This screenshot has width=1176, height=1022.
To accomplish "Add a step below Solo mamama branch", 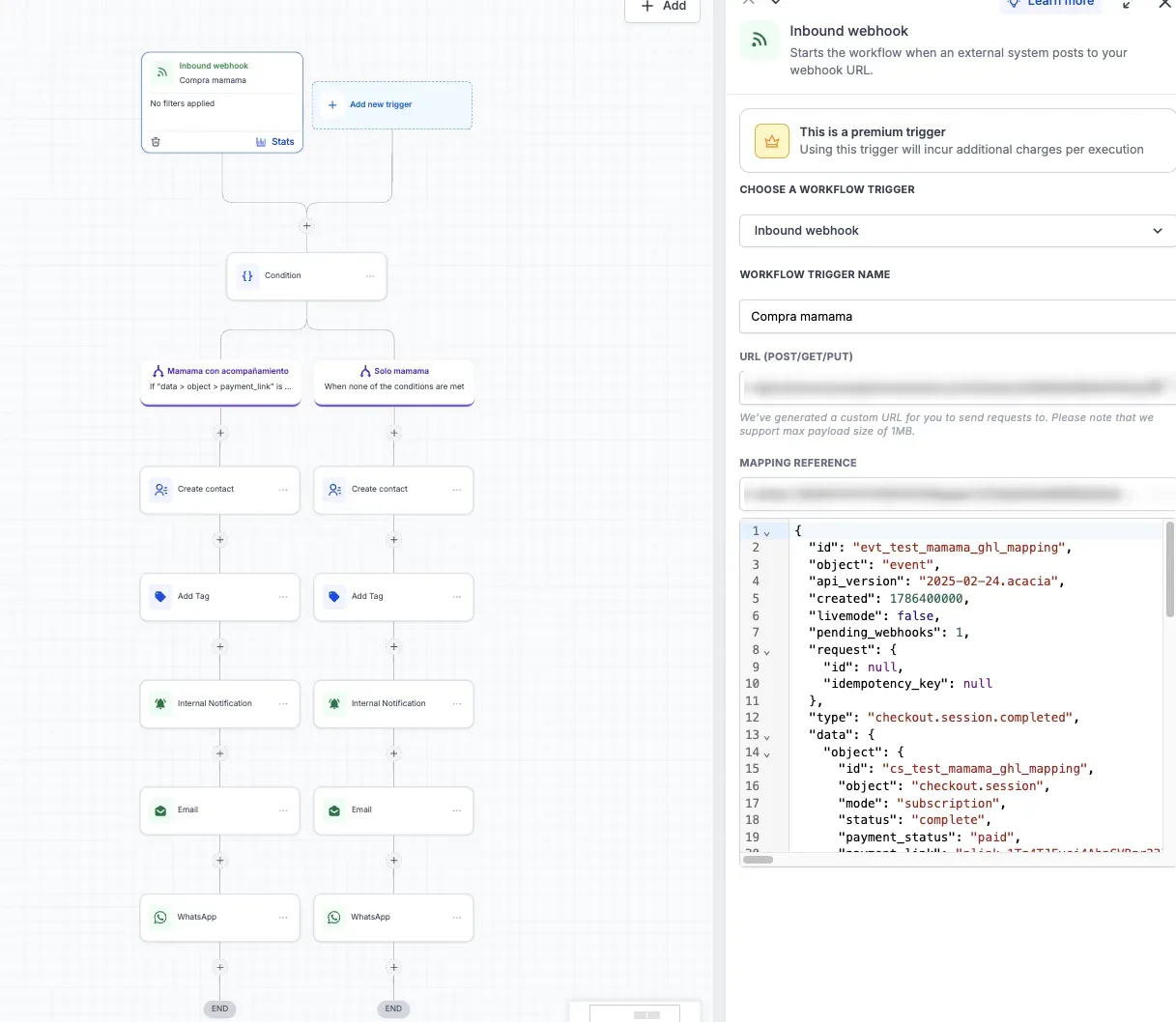I will click(394, 433).
